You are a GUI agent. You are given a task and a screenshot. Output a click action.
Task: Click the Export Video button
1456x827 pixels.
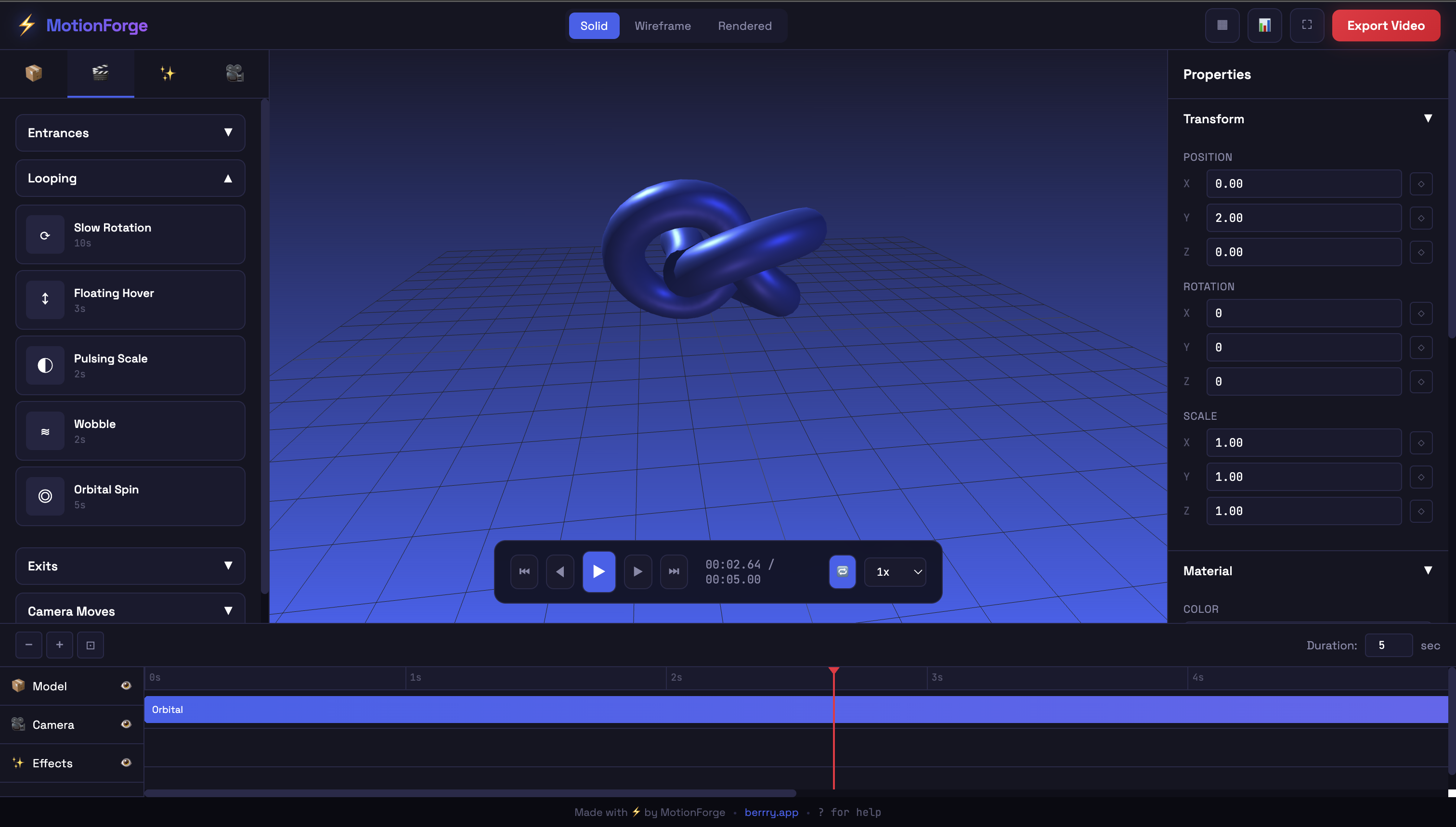1386,26
